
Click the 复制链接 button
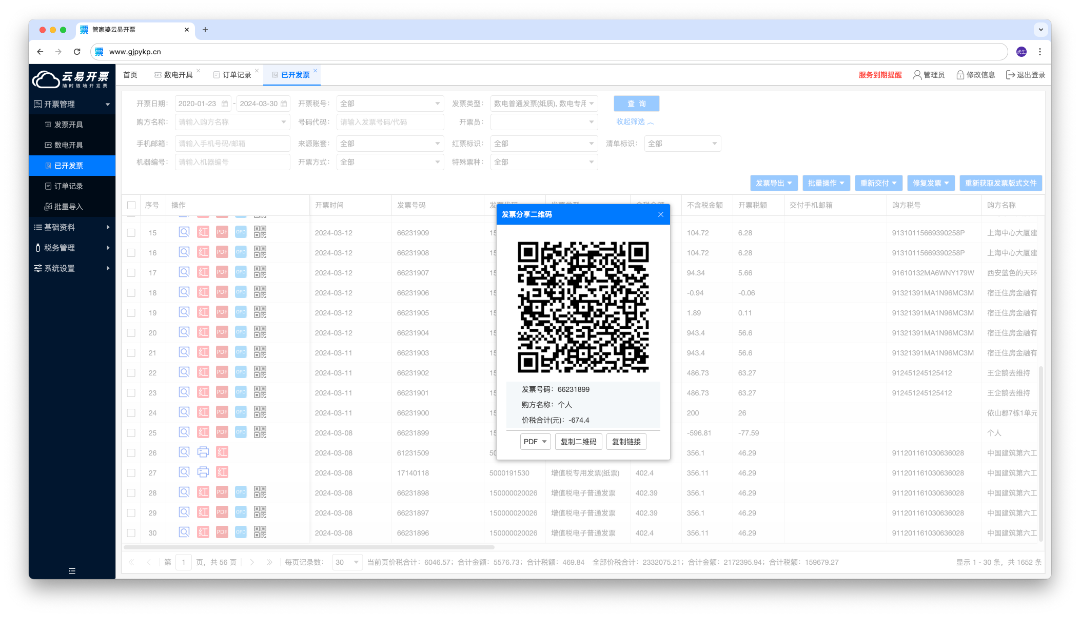click(626, 441)
